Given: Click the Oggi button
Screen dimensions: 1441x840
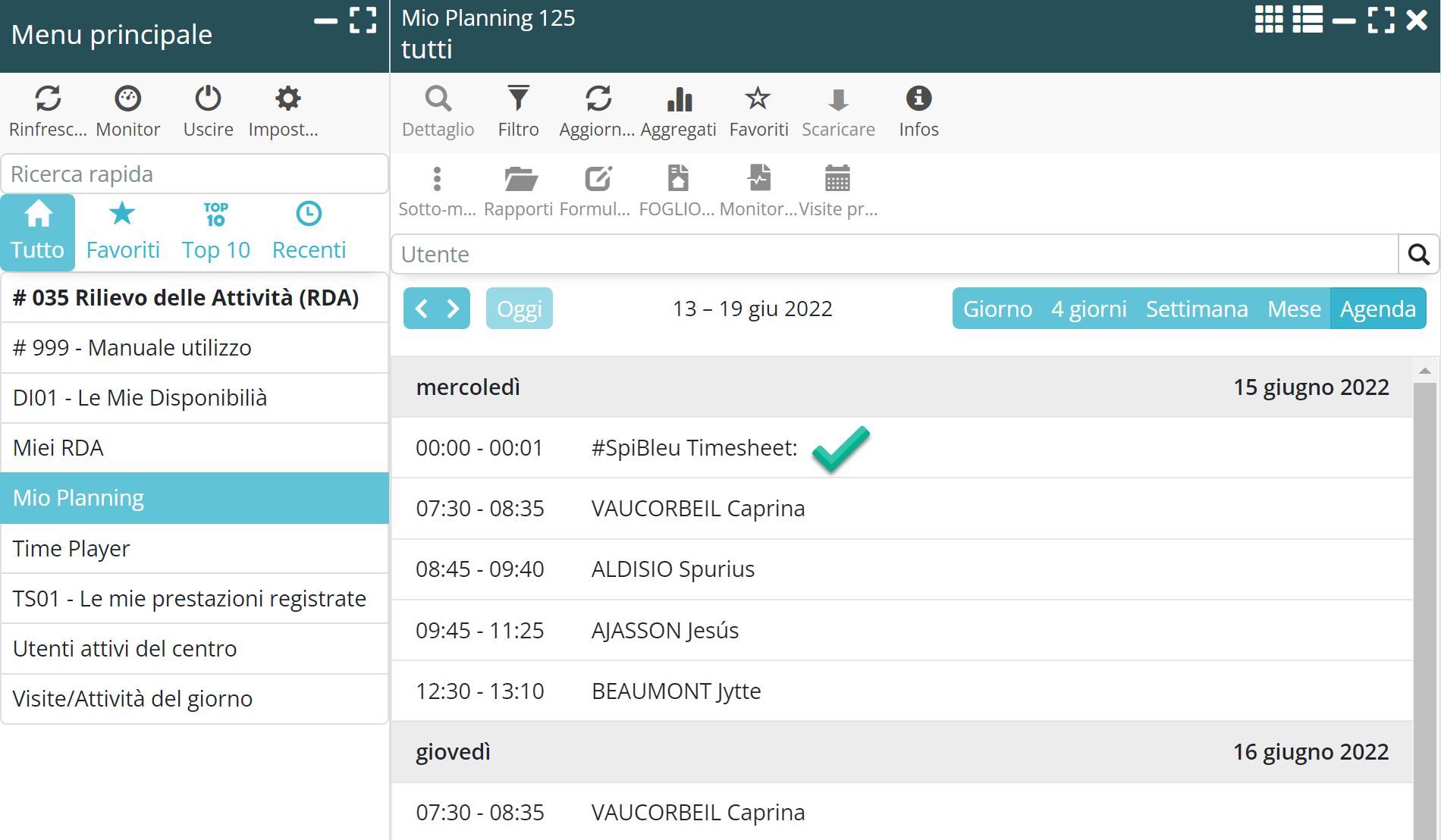Looking at the screenshot, I should pos(519,309).
